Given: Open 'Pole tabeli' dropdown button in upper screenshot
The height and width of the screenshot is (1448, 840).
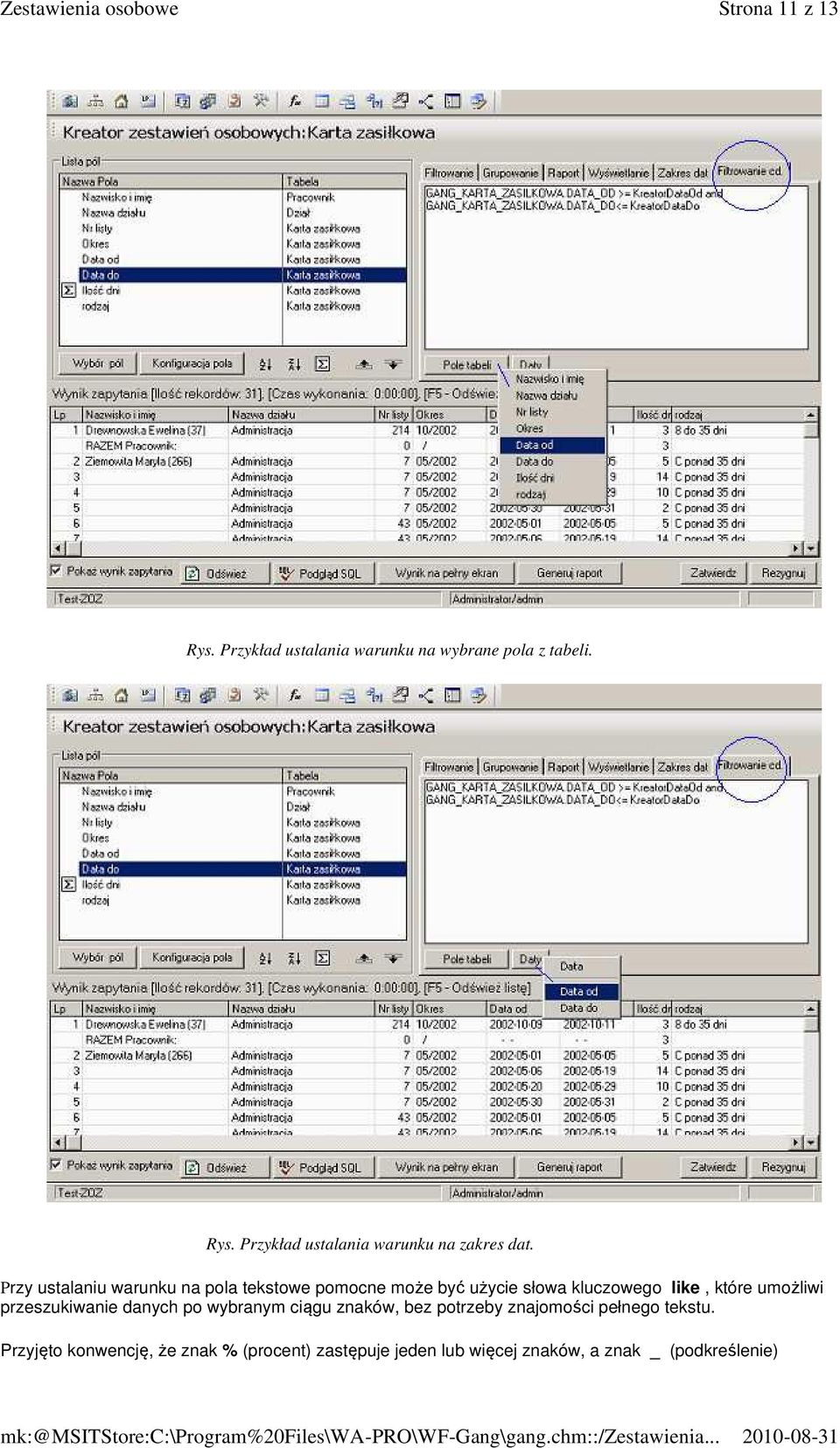Looking at the screenshot, I should click(x=466, y=365).
